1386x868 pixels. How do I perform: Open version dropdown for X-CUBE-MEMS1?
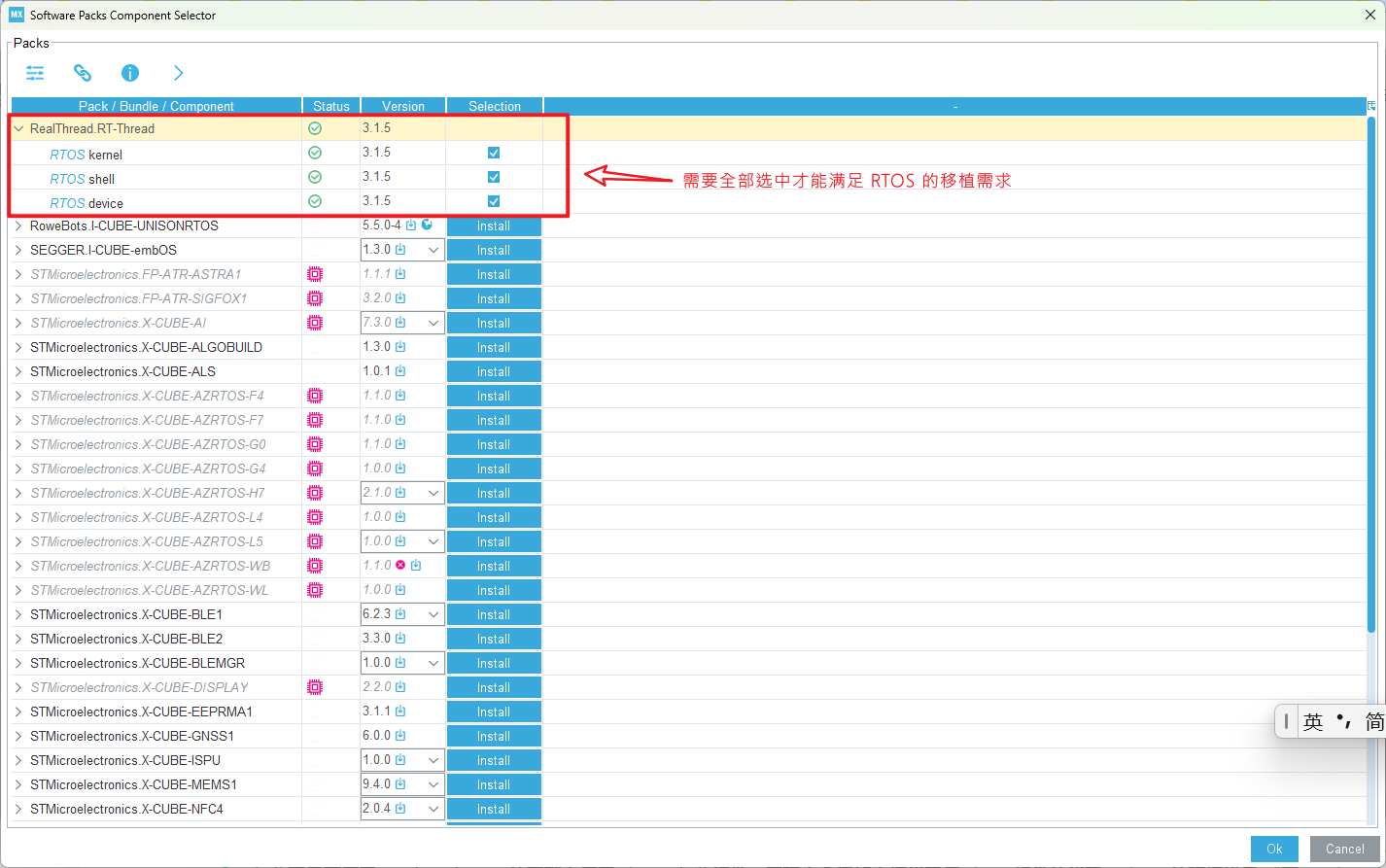tap(433, 784)
